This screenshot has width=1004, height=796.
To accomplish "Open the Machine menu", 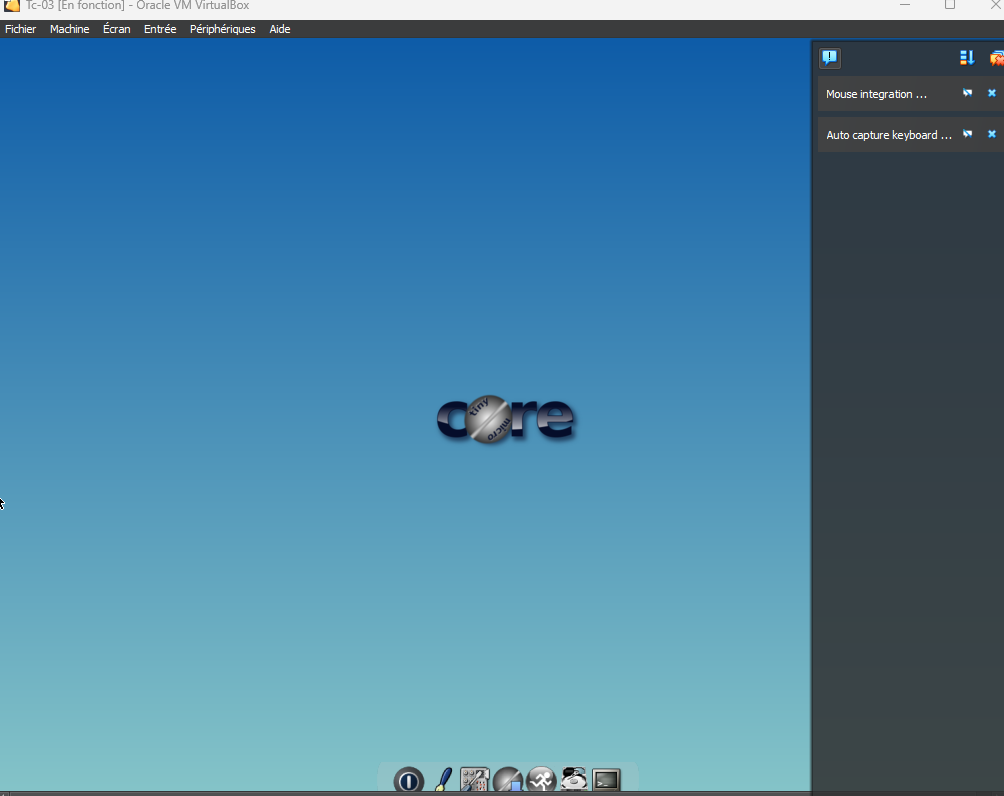I will click(70, 29).
